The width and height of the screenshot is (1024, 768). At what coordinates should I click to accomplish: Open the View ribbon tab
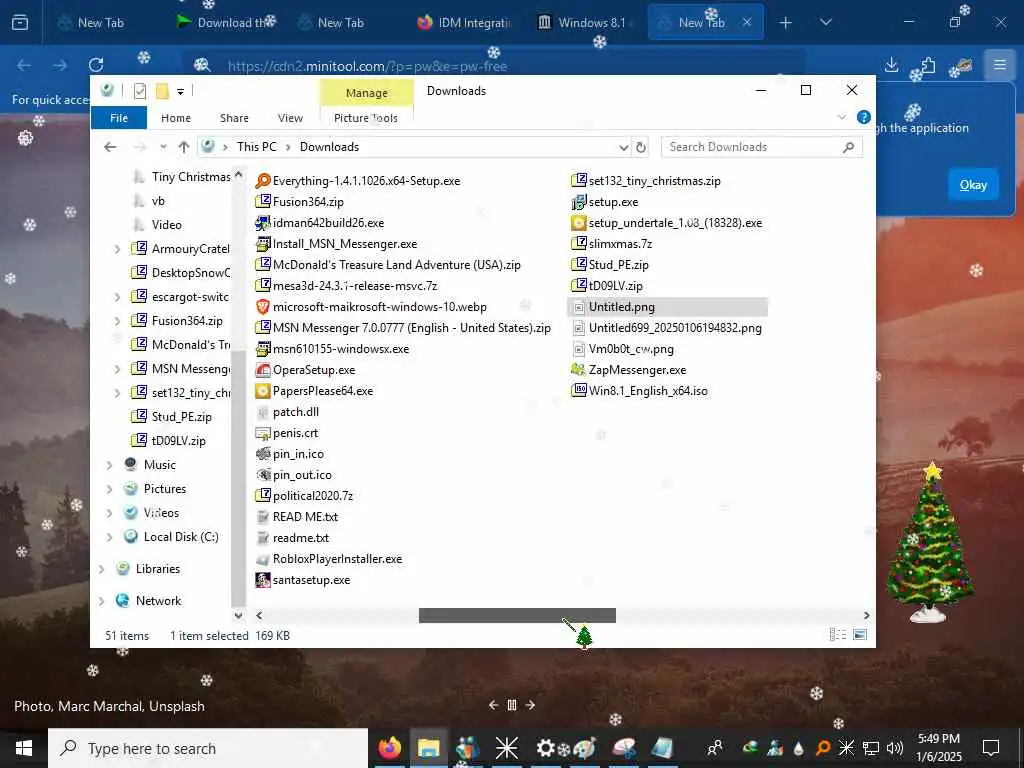[x=290, y=118]
